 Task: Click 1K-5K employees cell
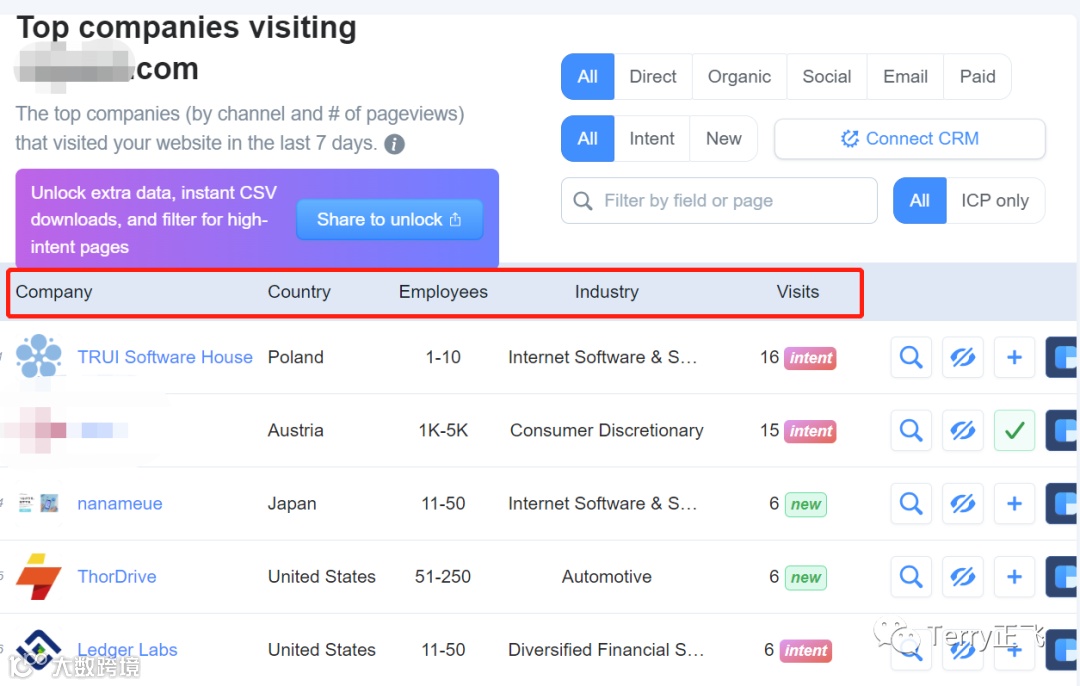click(443, 430)
